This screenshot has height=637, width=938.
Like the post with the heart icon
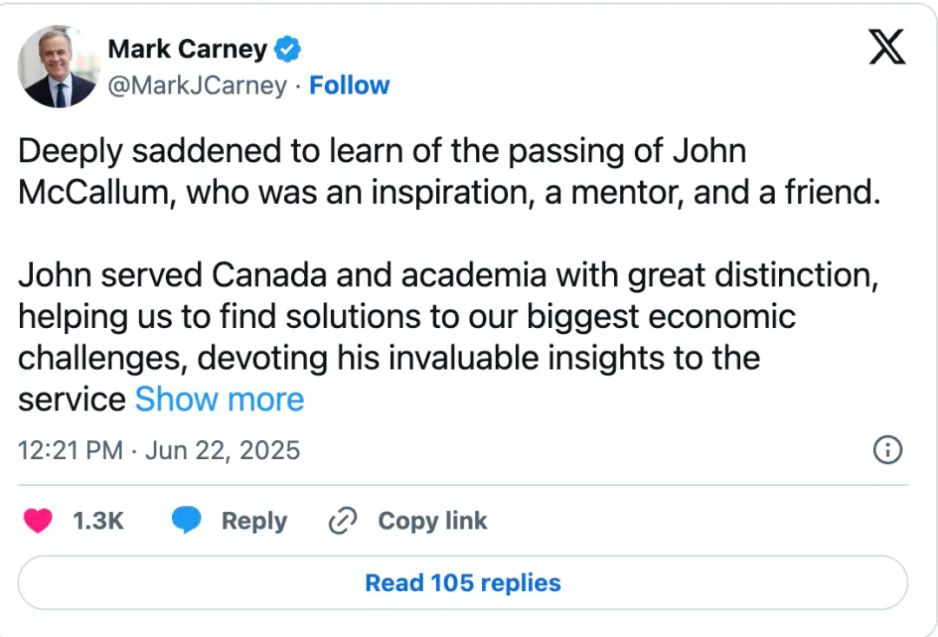tap(38, 520)
